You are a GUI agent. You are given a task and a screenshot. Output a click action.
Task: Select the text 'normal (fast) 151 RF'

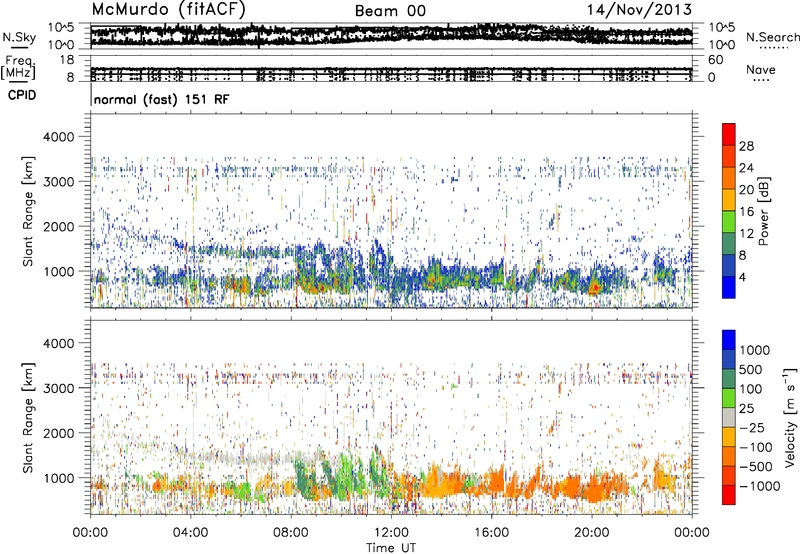[161, 99]
